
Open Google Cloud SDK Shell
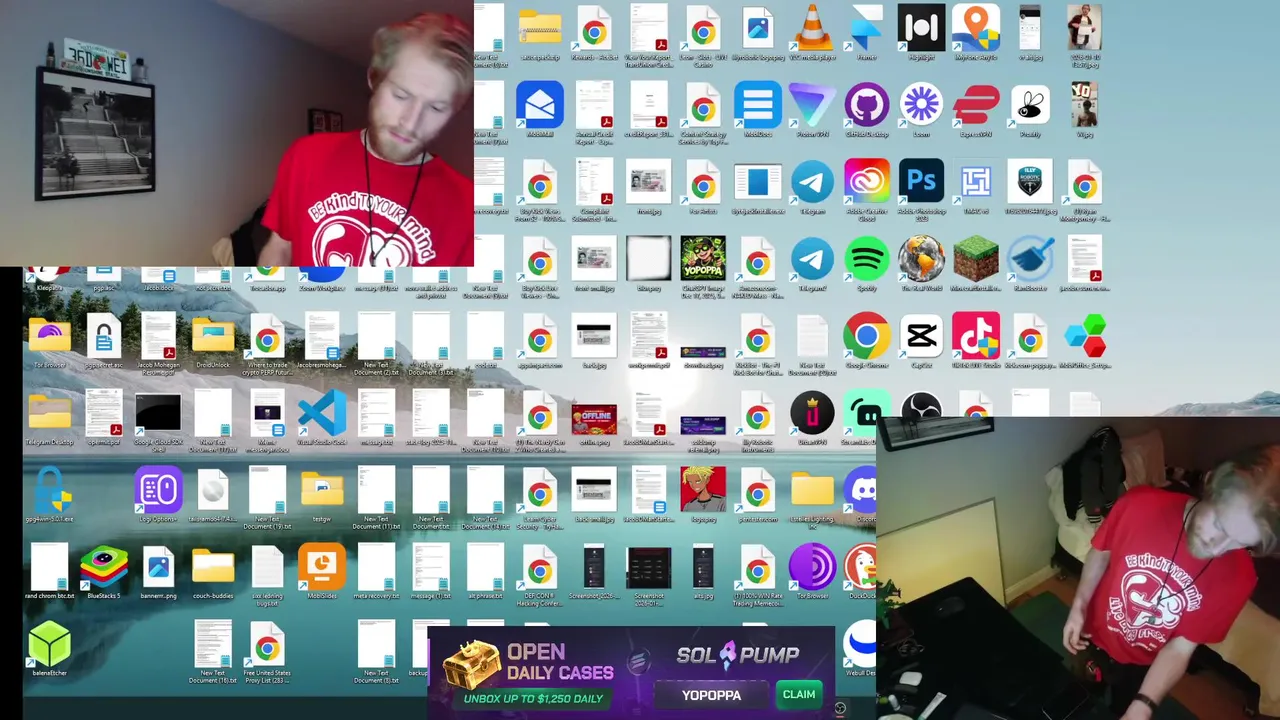[x=158, y=414]
